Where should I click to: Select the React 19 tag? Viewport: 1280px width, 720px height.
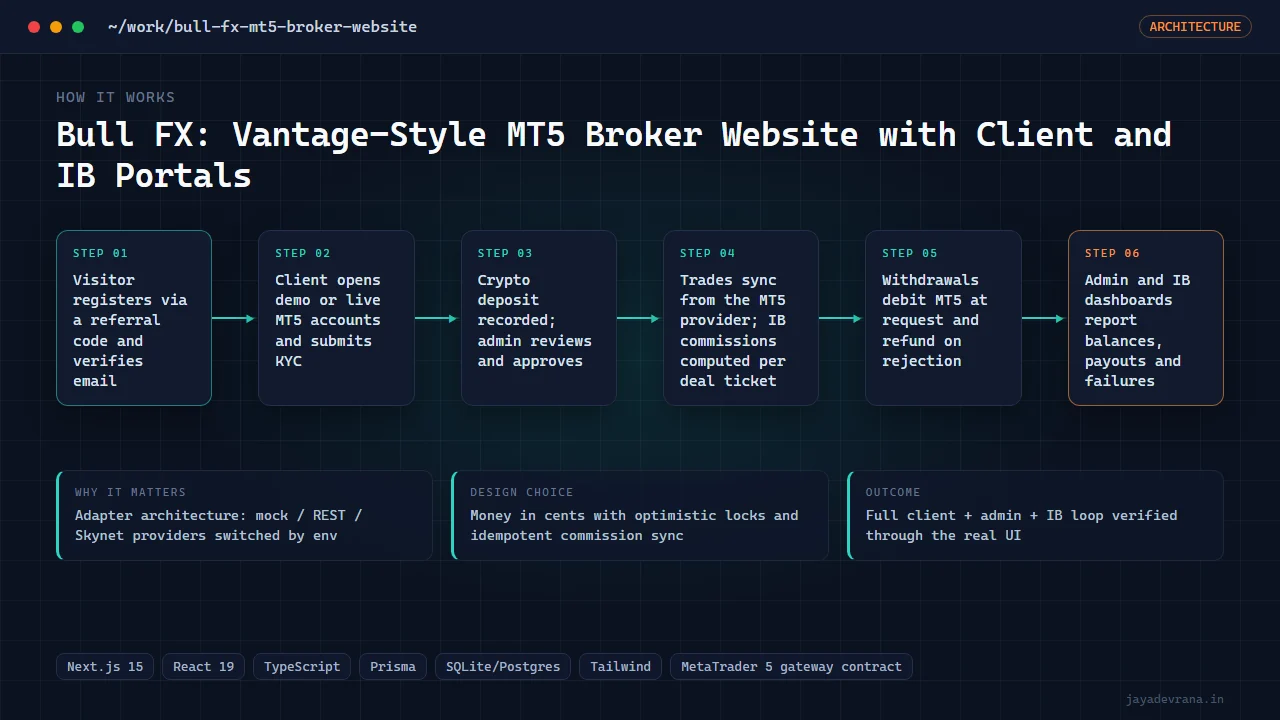[203, 667]
